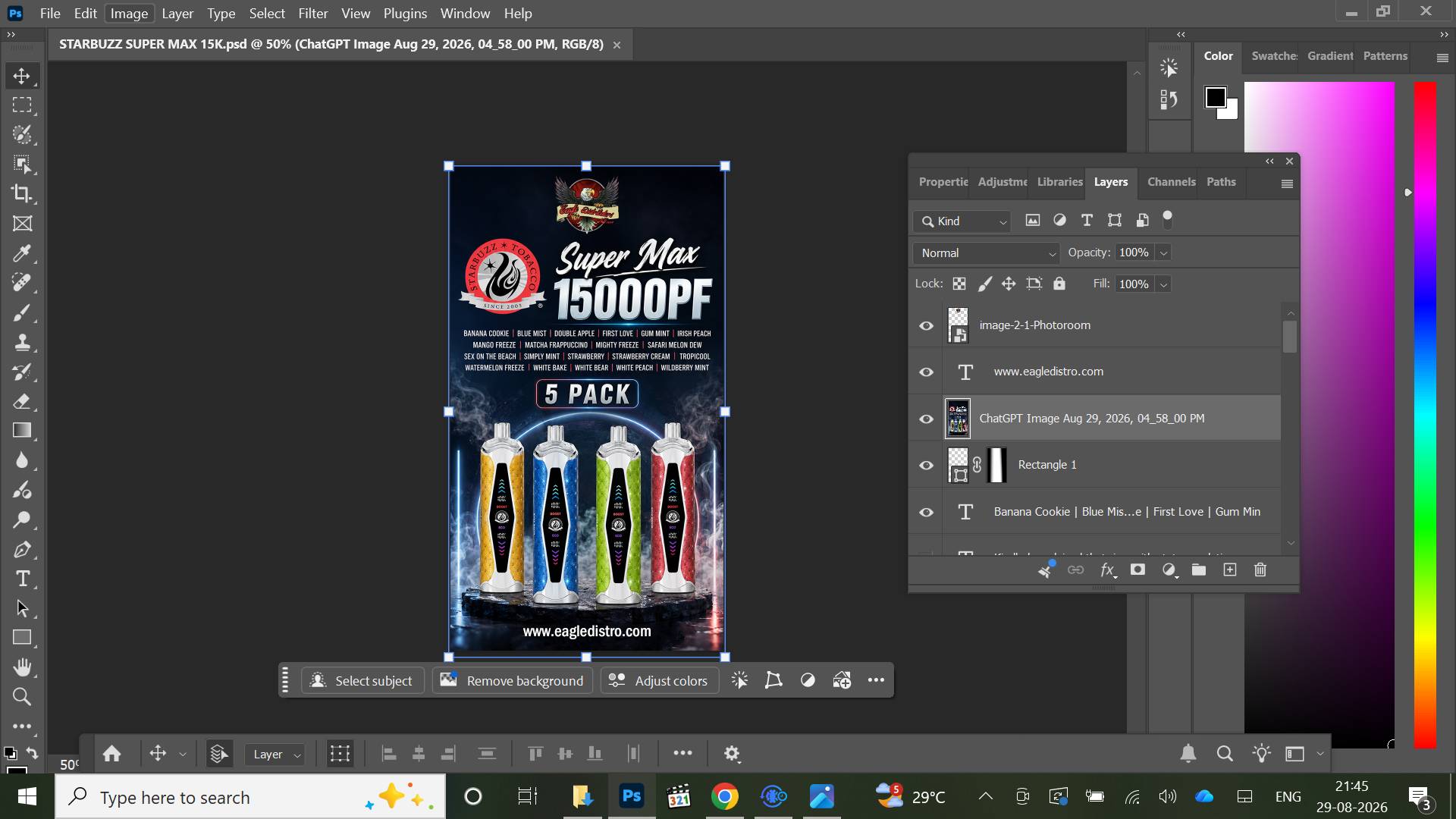
Task: Create new group folder icon
Action: tap(1199, 570)
